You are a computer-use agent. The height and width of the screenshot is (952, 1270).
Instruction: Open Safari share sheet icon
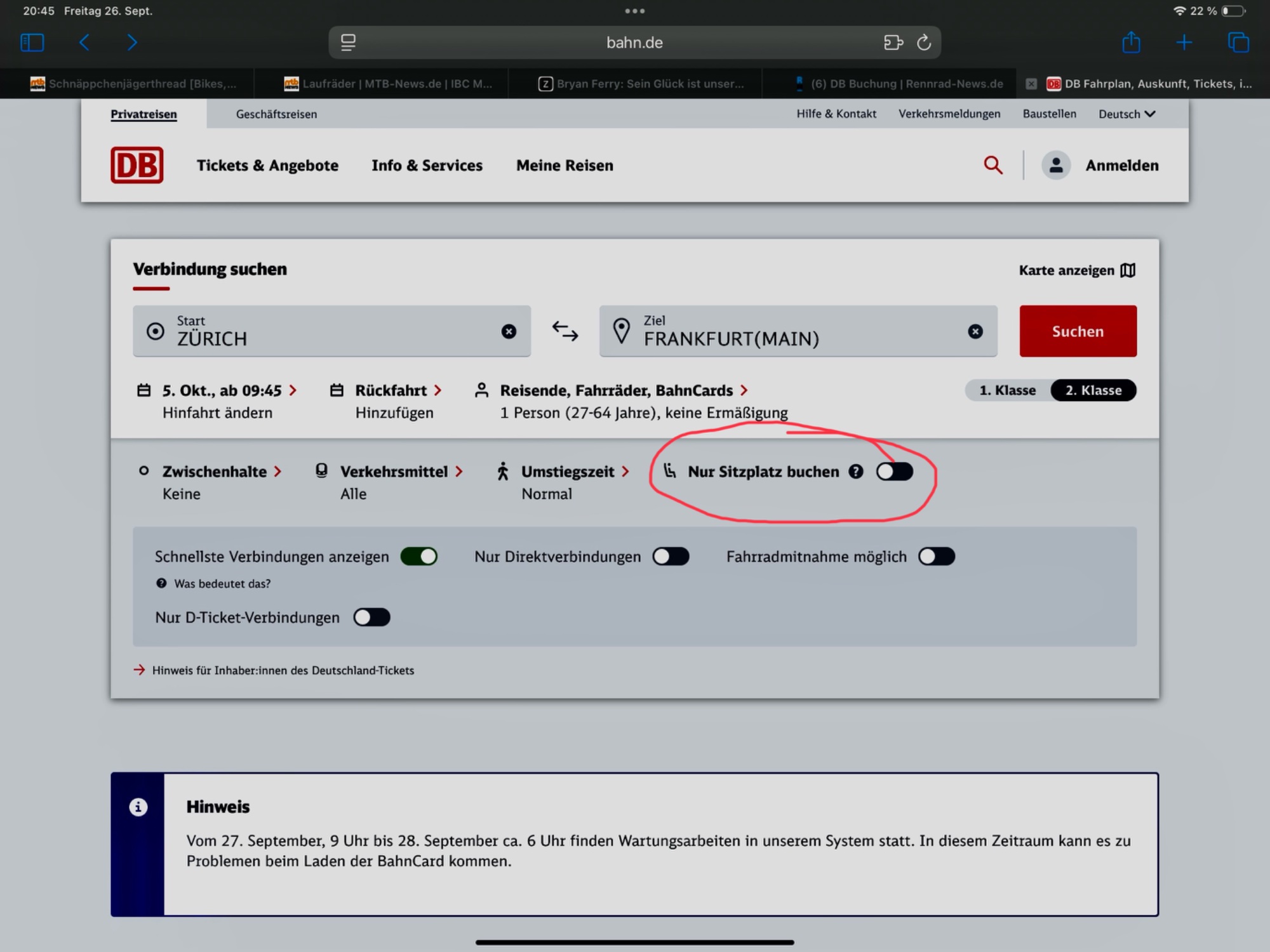1131,43
